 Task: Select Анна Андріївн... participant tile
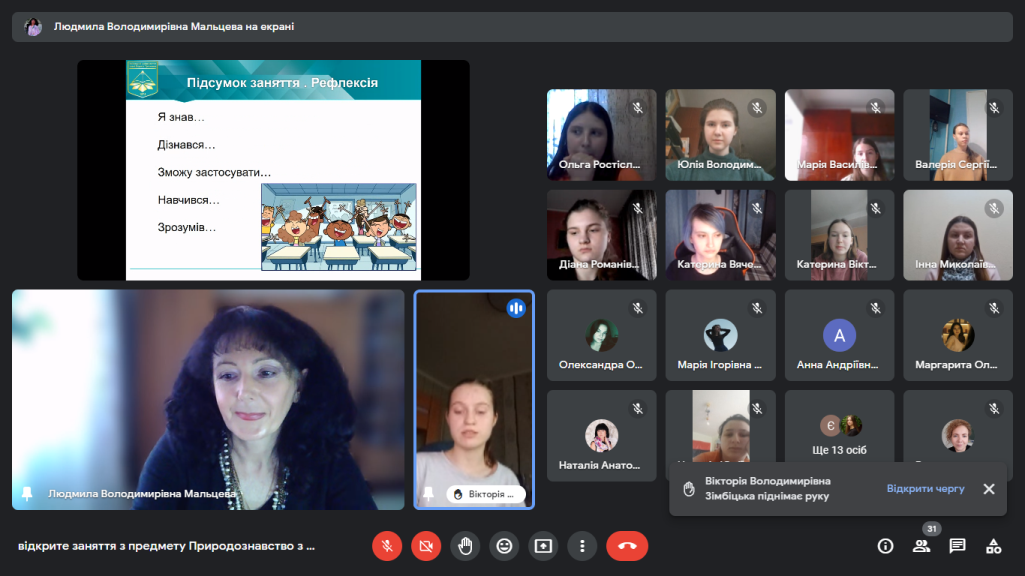pos(839,335)
